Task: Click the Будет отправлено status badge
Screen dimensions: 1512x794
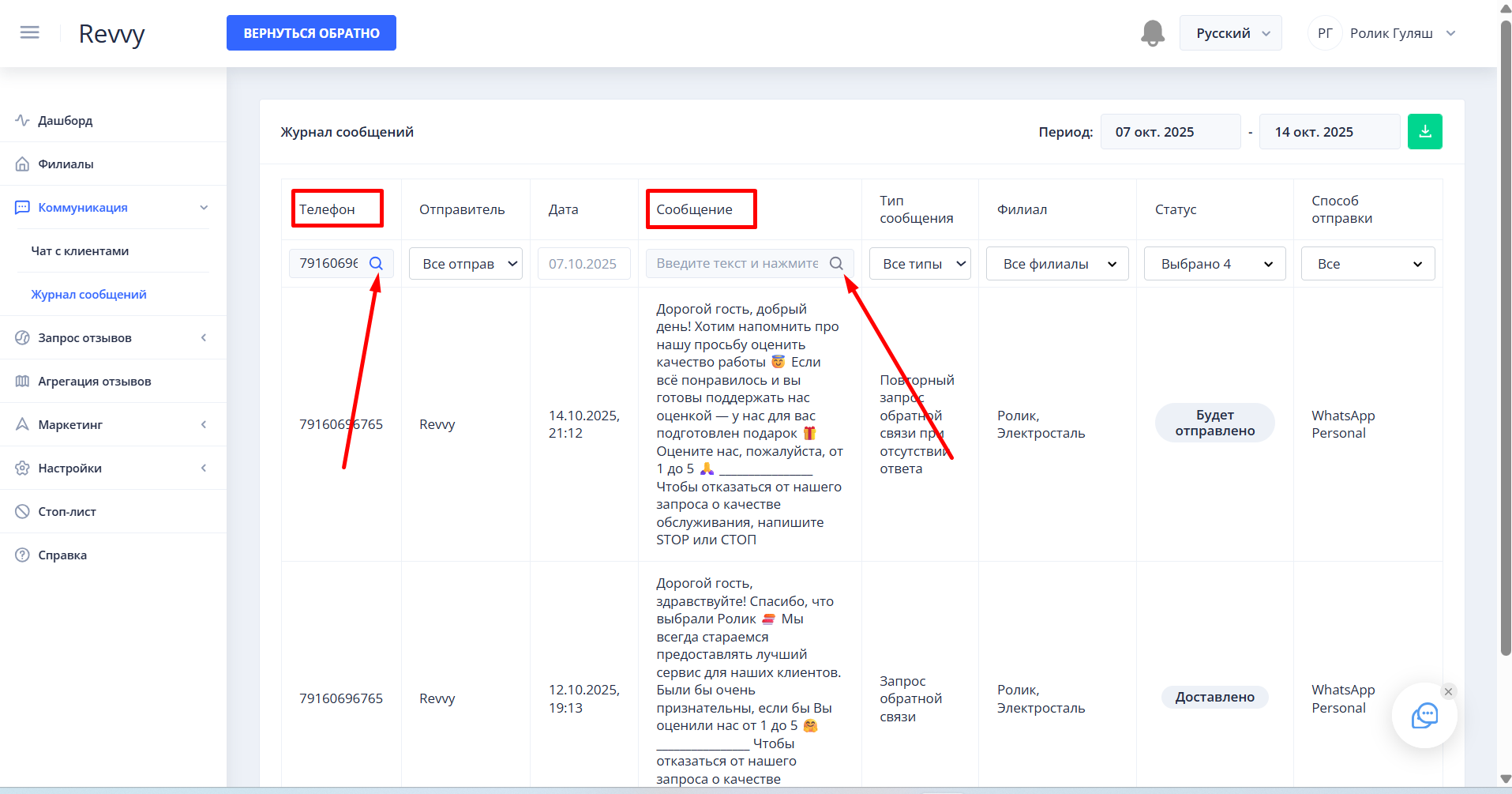Action: coord(1214,423)
